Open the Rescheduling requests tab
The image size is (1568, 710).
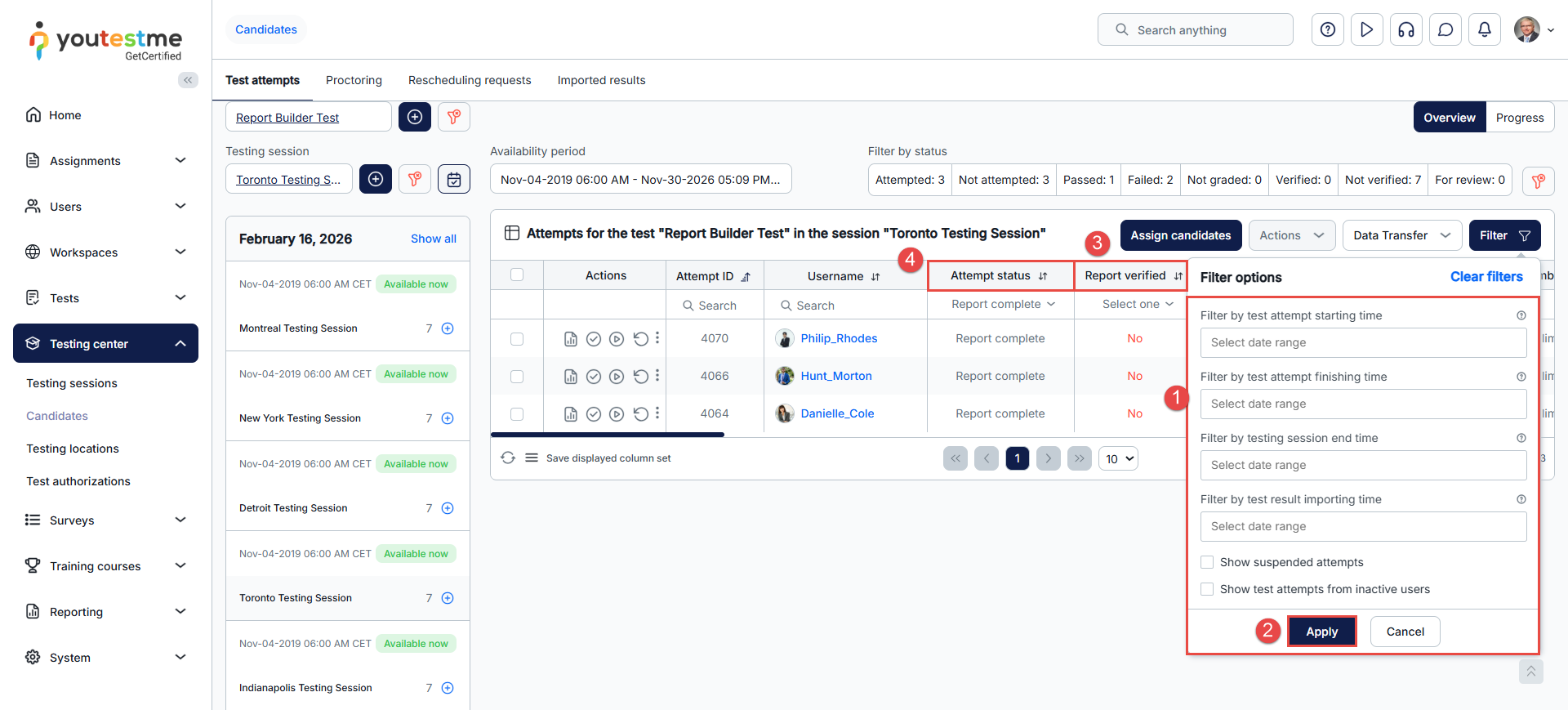tap(470, 80)
